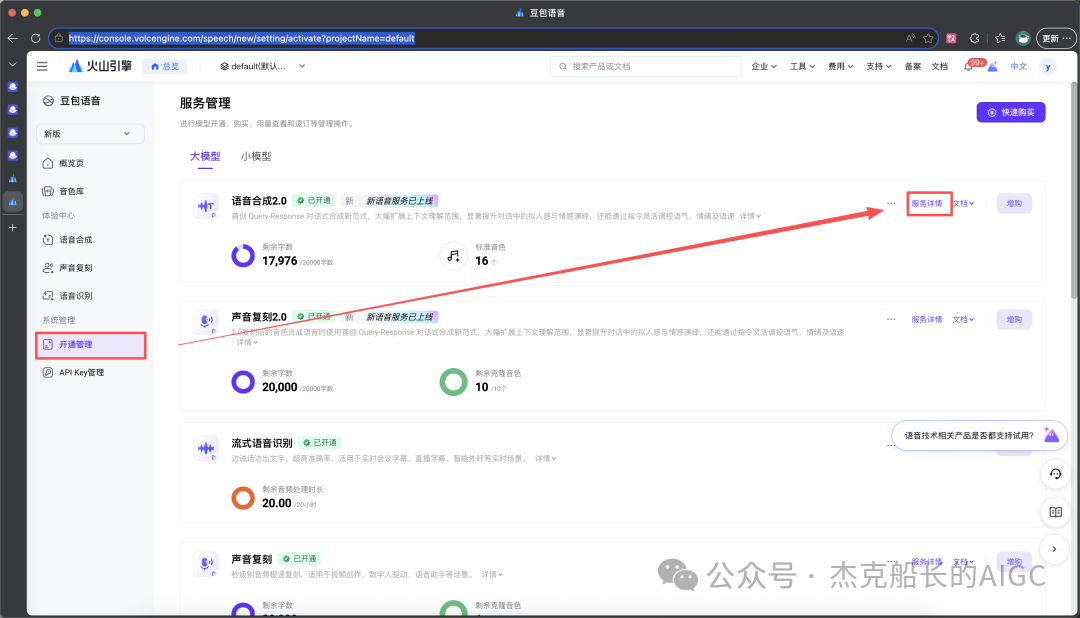The height and width of the screenshot is (618, 1080).
Task: Select the 大模型 tab
Action: (x=205, y=156)
